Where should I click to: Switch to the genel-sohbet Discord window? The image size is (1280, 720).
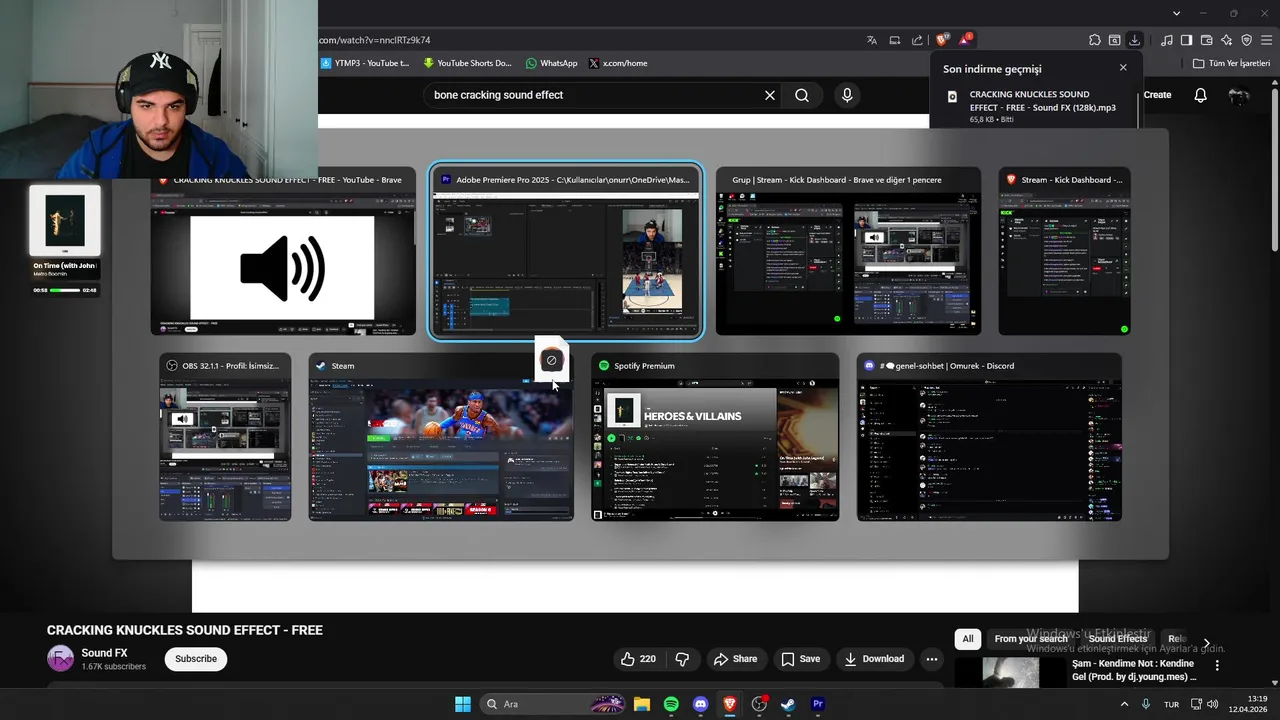989,437
